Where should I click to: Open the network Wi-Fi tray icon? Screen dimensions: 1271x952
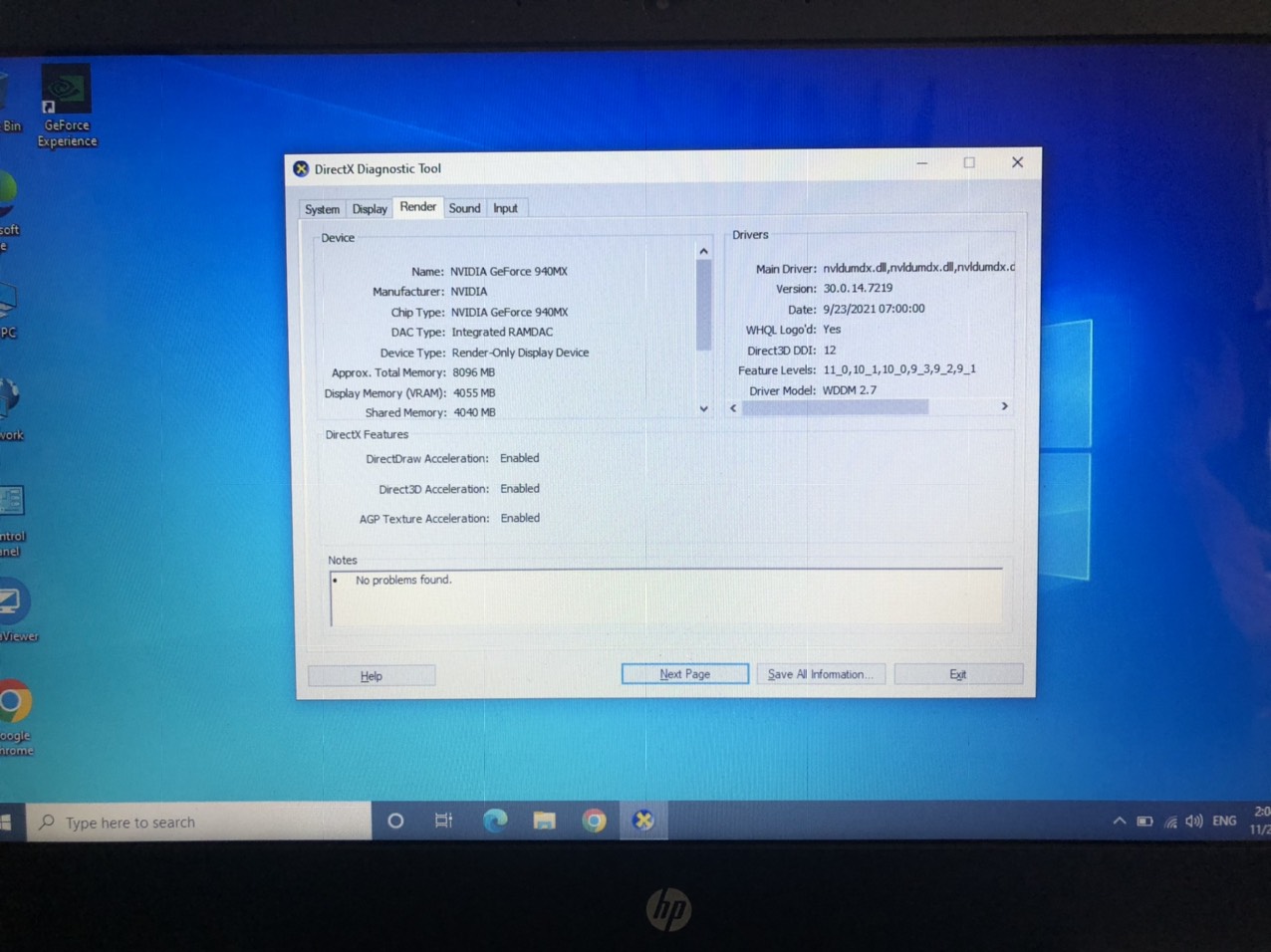click(1170, 822)
